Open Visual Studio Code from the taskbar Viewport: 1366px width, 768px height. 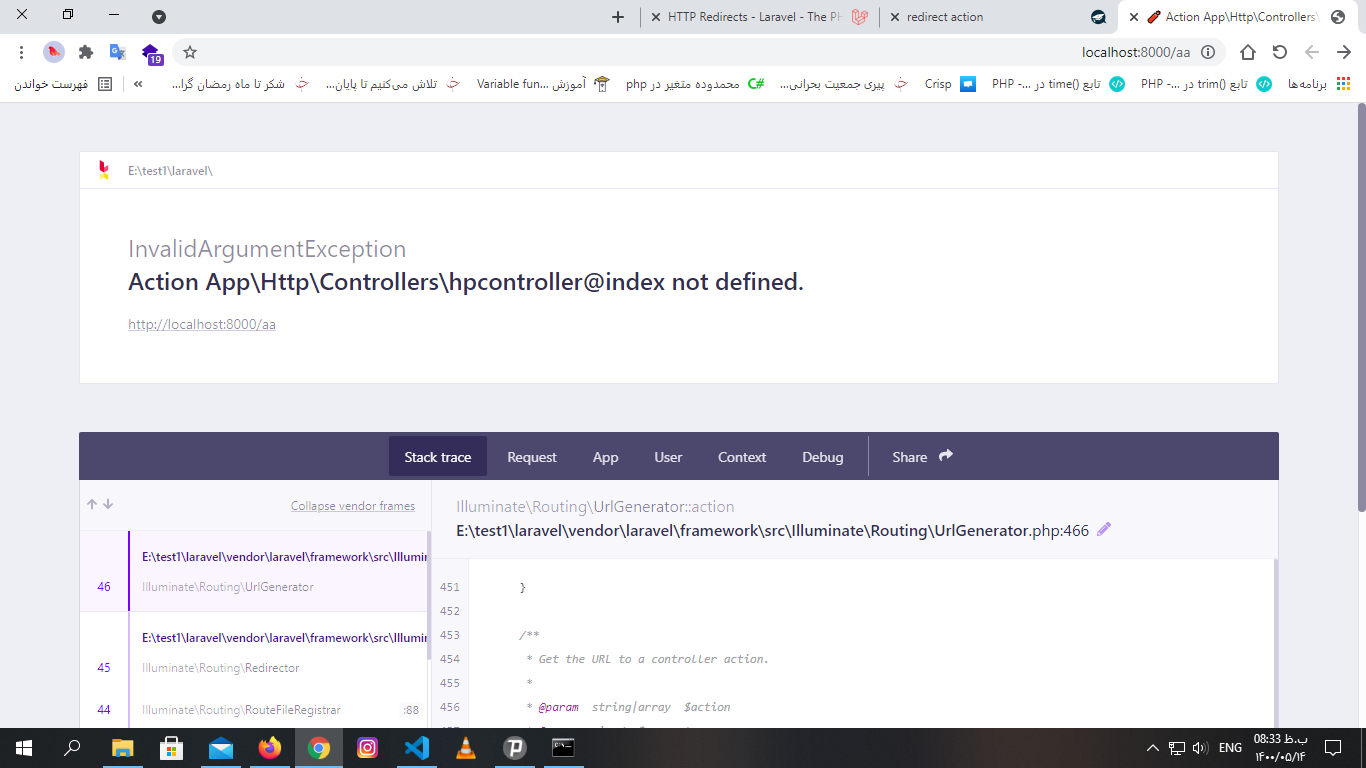pos(417,747)
